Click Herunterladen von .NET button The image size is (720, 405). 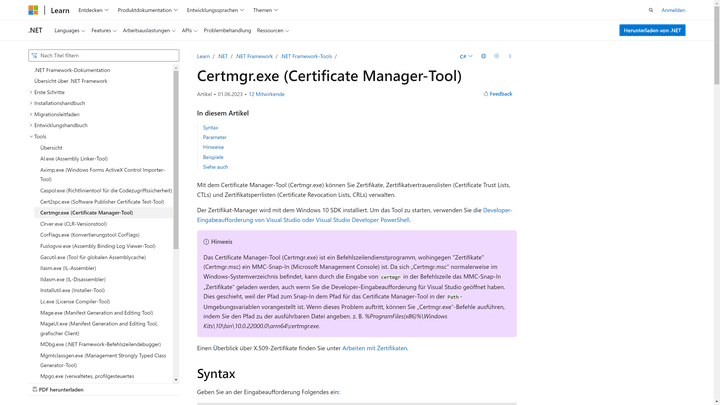tap(652, 30)
